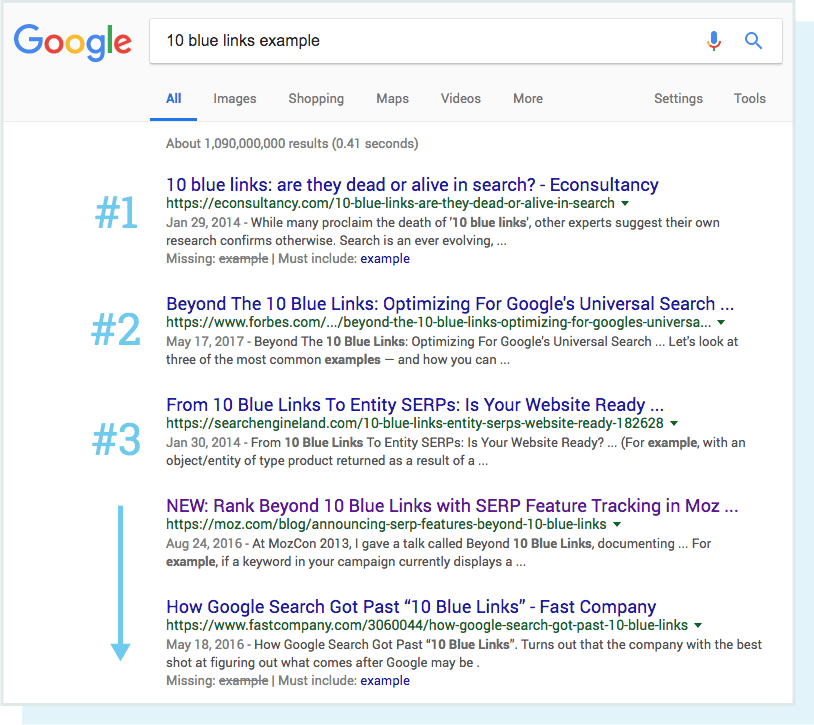Switch to the Images tab
Image resolution: width=814 pixels, height=725 pixels.
click(234, 98)
